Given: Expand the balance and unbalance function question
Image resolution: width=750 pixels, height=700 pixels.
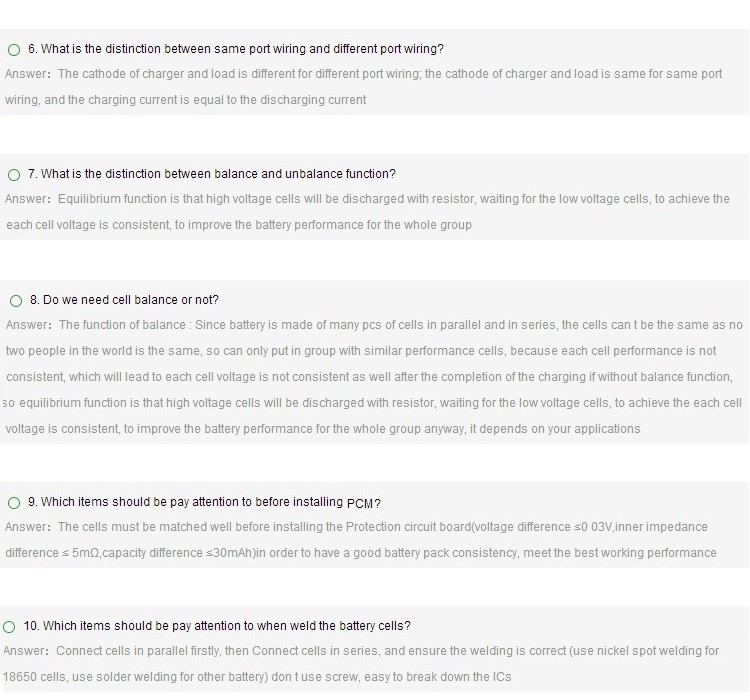Looking at the screenshot, I should 212,174.
